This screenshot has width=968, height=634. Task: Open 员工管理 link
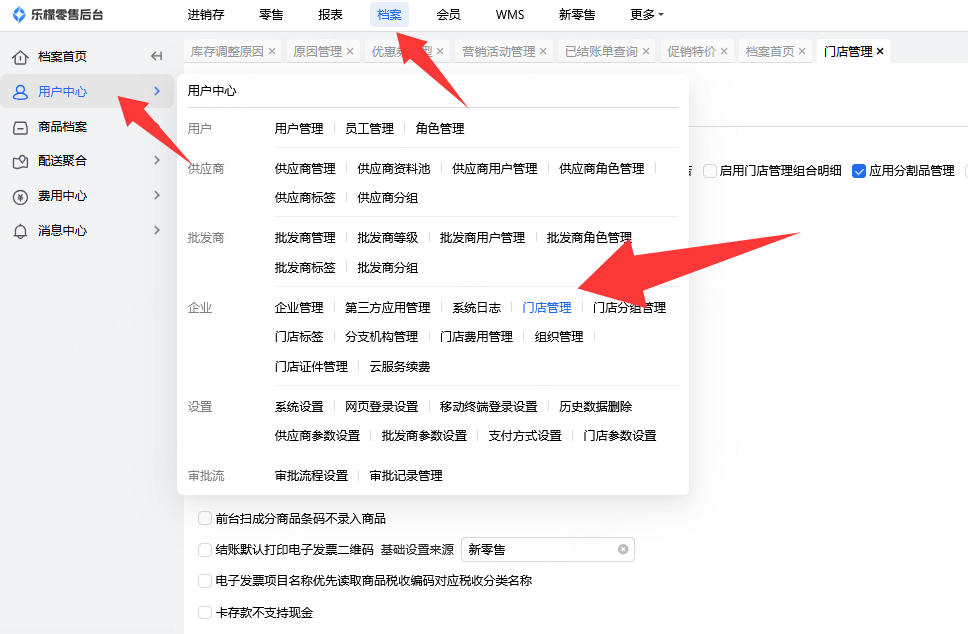369,128
